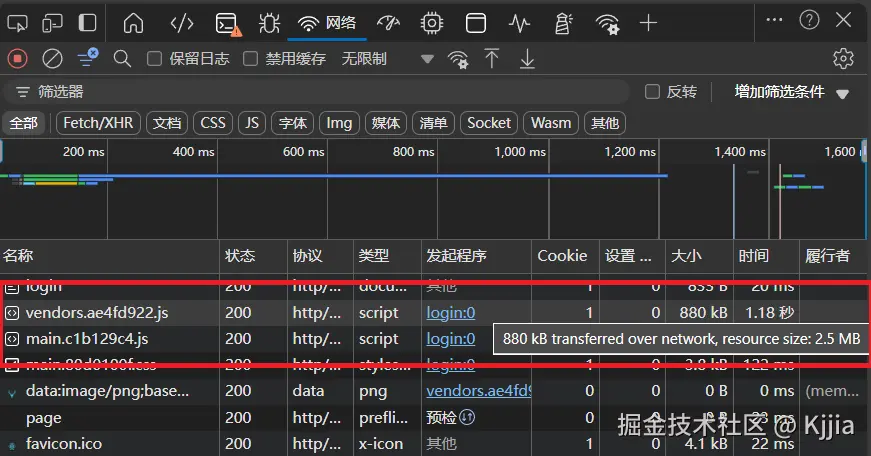The width and height of the screenshot is (871, 456).
Task: Filter by JS type
Action: [252, 123]
